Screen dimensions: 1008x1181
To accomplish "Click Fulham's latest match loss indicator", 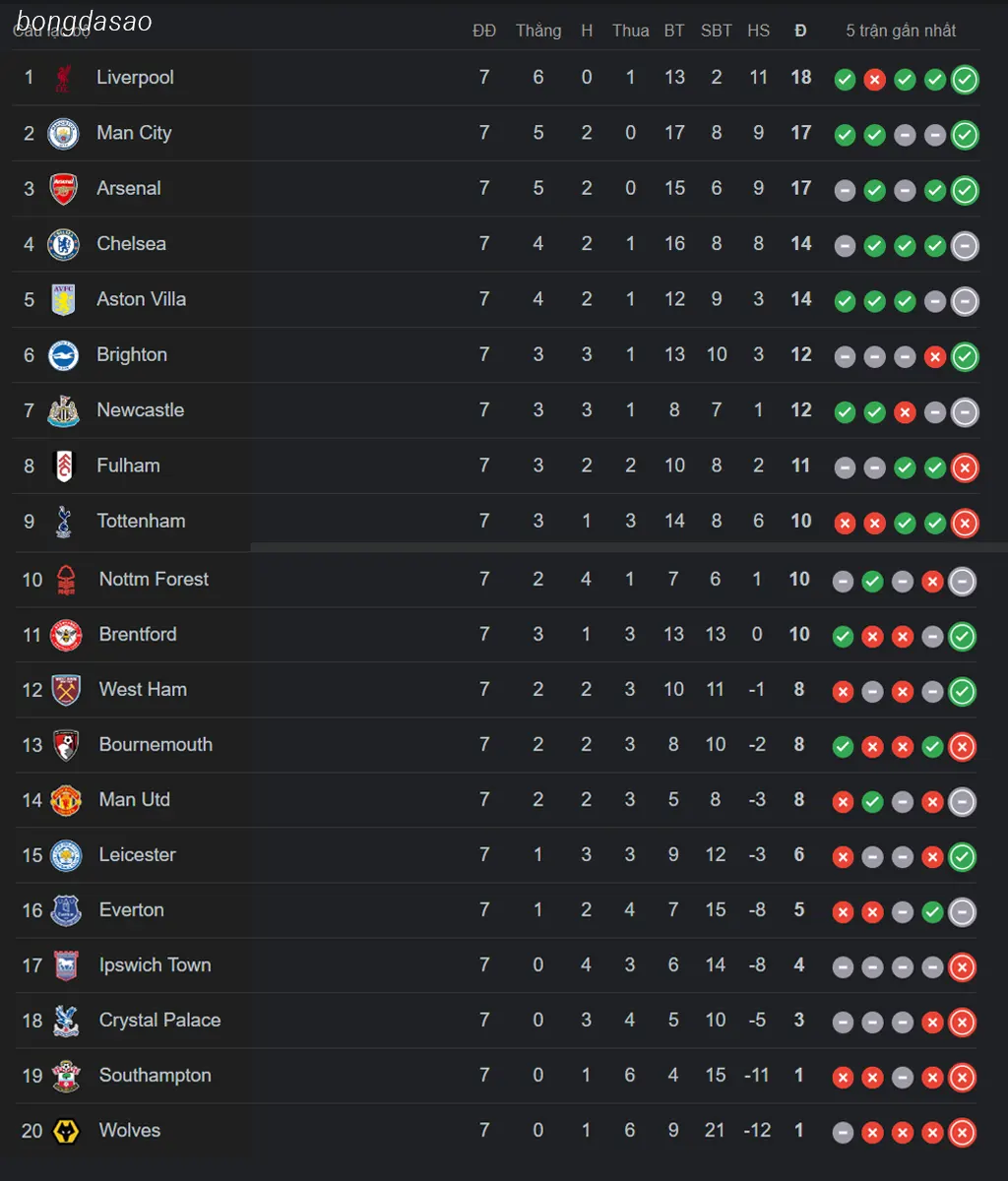I will [x=965, y=468].
